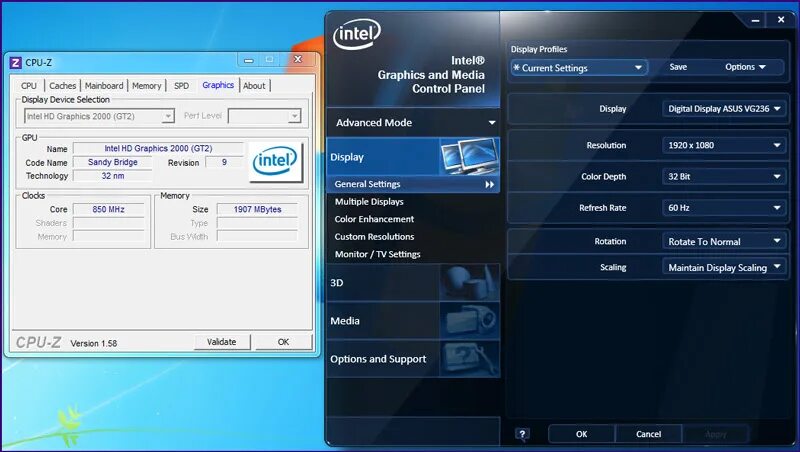Screen dimensions: 800x452
Task: Open the Rotation dropdown showing Rotate To Normal
Action: 723,242
